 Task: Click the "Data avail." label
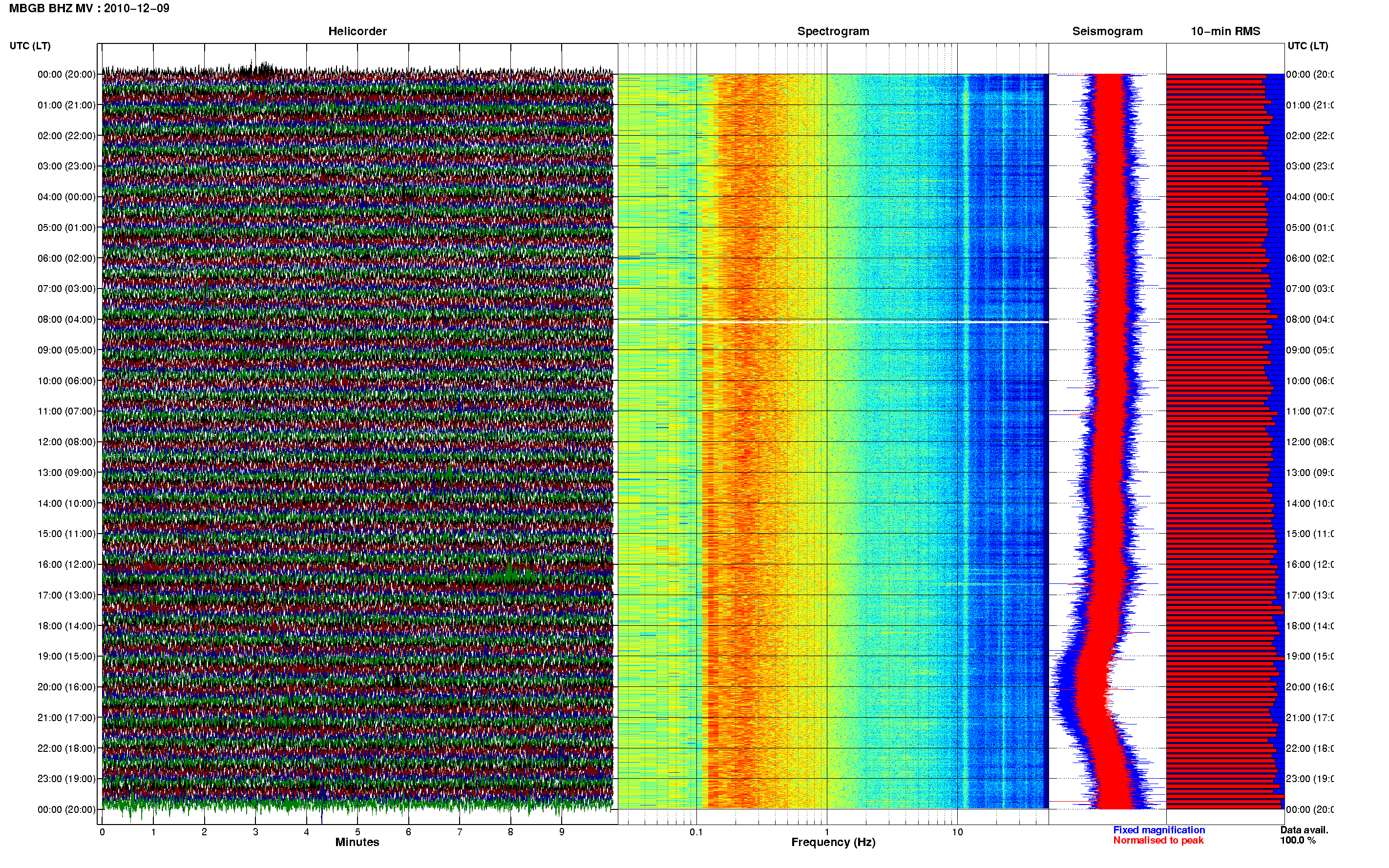(1304, 830)
